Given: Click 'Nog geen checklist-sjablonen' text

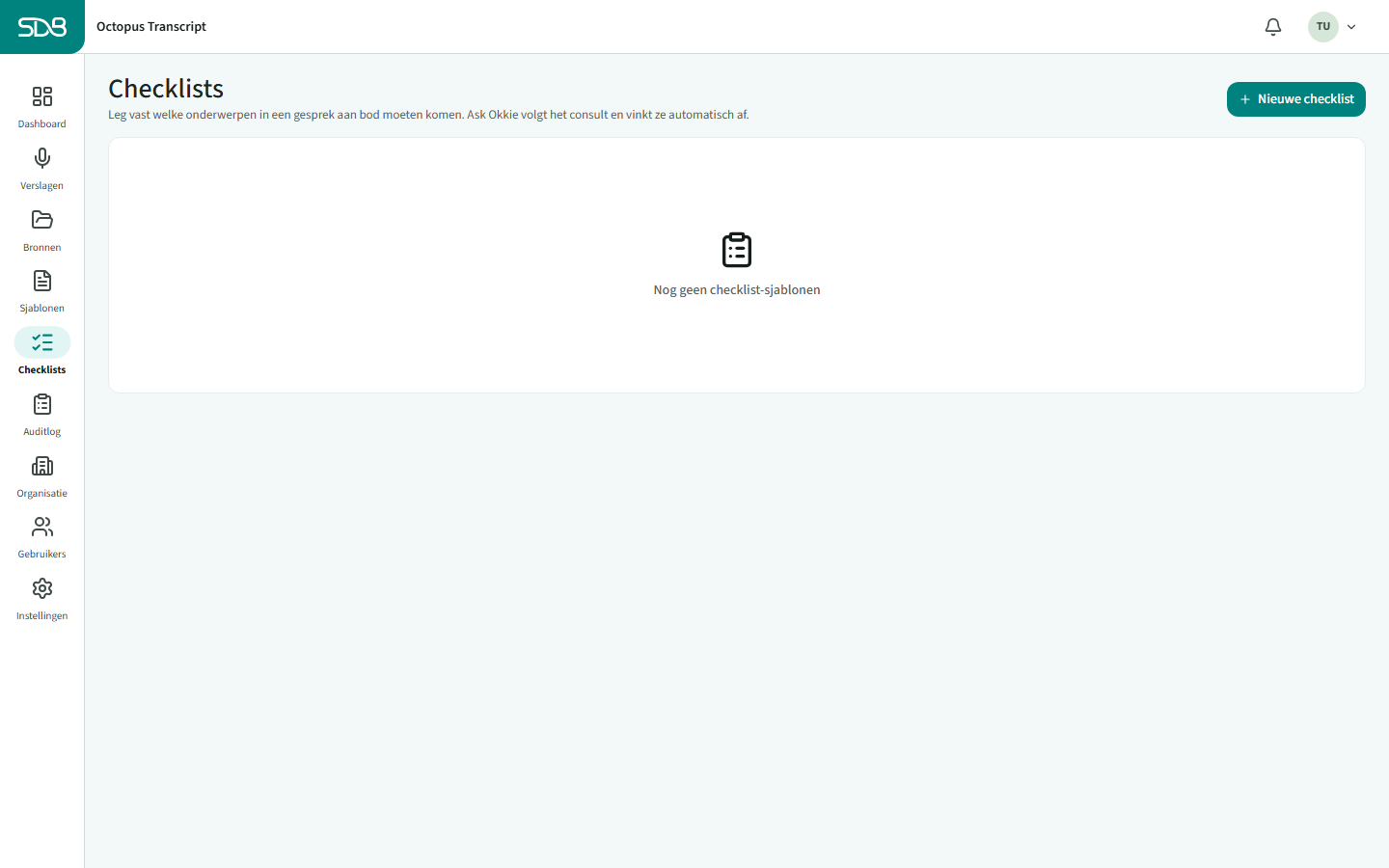Looking at the screenshot, I should tap(737, 290).
